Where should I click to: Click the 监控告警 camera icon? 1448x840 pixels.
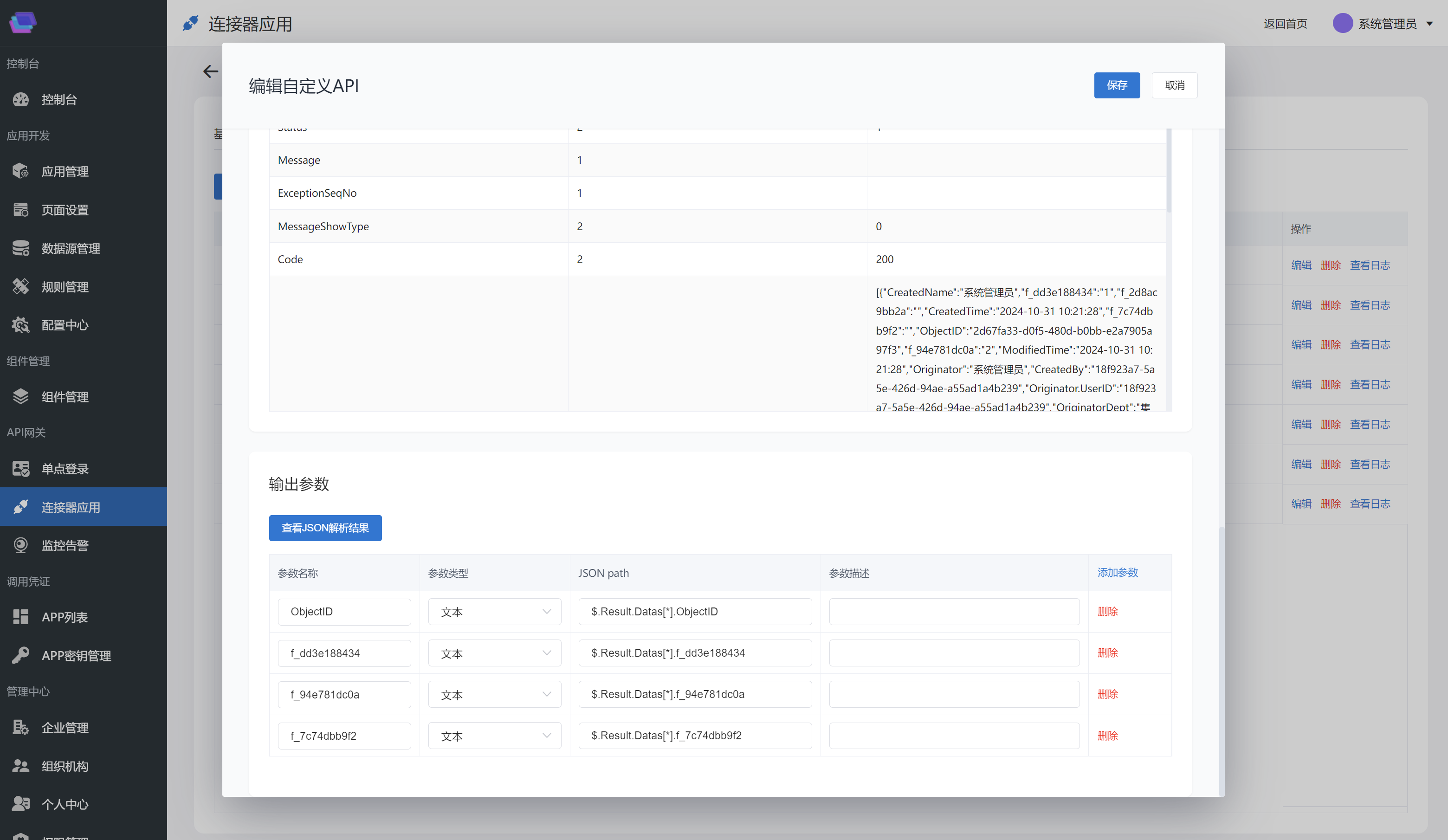21,545
